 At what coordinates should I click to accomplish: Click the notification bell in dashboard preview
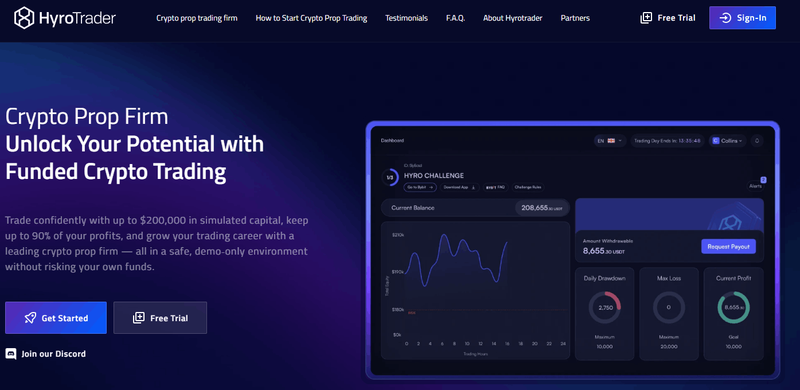click(757, 140)
